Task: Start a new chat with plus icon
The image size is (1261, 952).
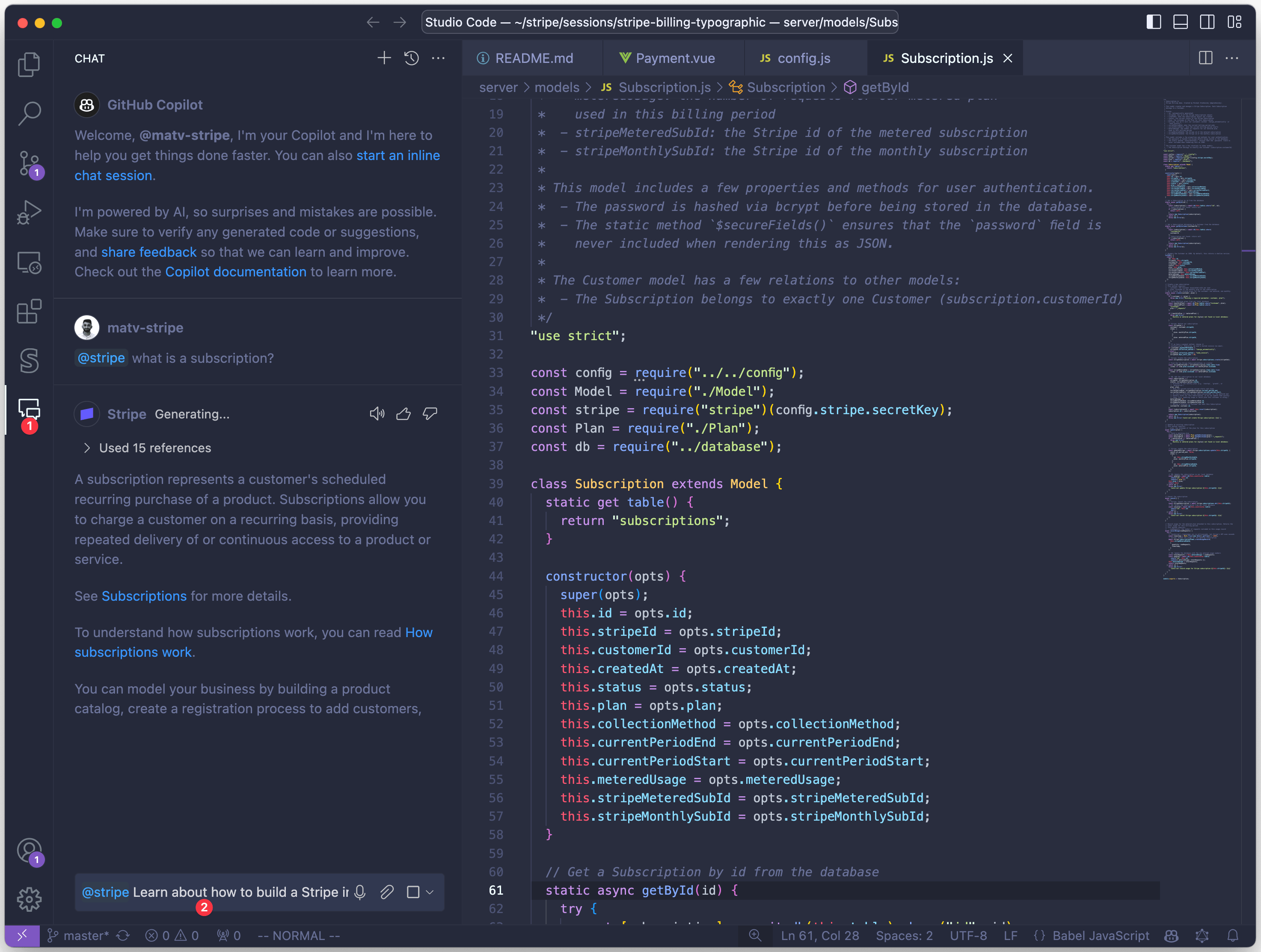Action: click(384, 58)
